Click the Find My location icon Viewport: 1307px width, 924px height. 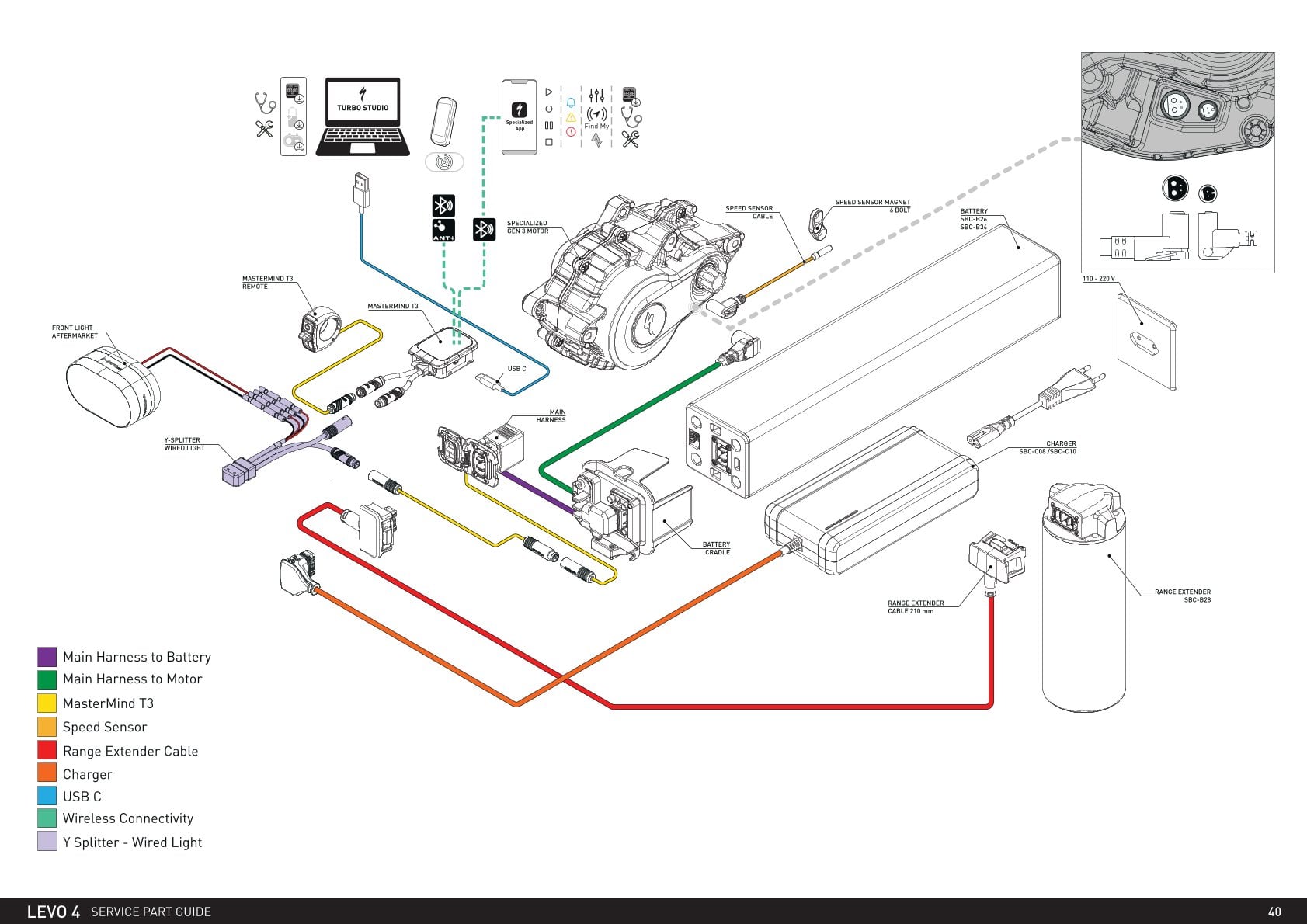[596, 114]
